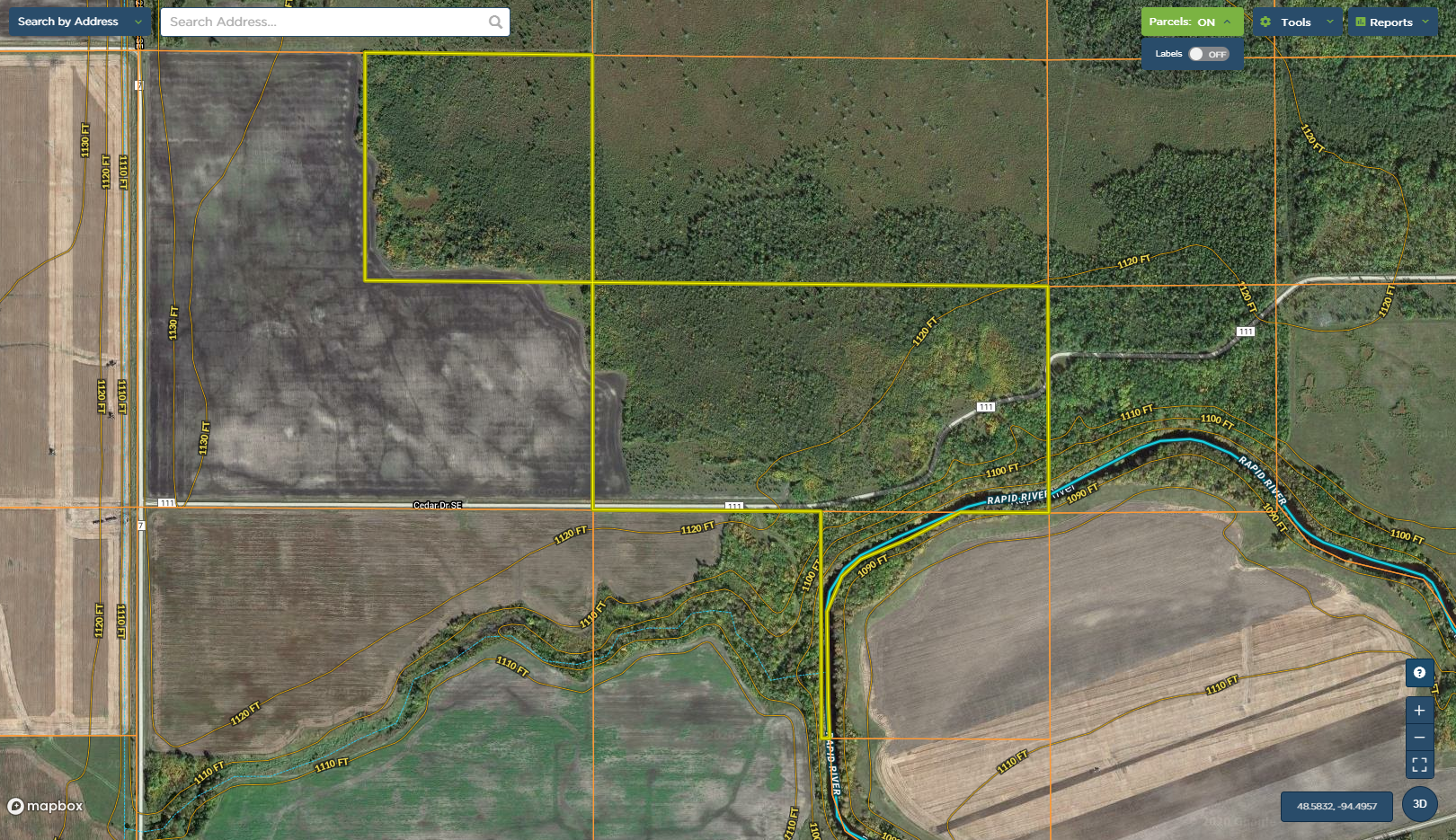Image resolution: width=1456 pixels, height=840 pixels.
Task: Click the Mapbox logo
Action: coord(46,806)
